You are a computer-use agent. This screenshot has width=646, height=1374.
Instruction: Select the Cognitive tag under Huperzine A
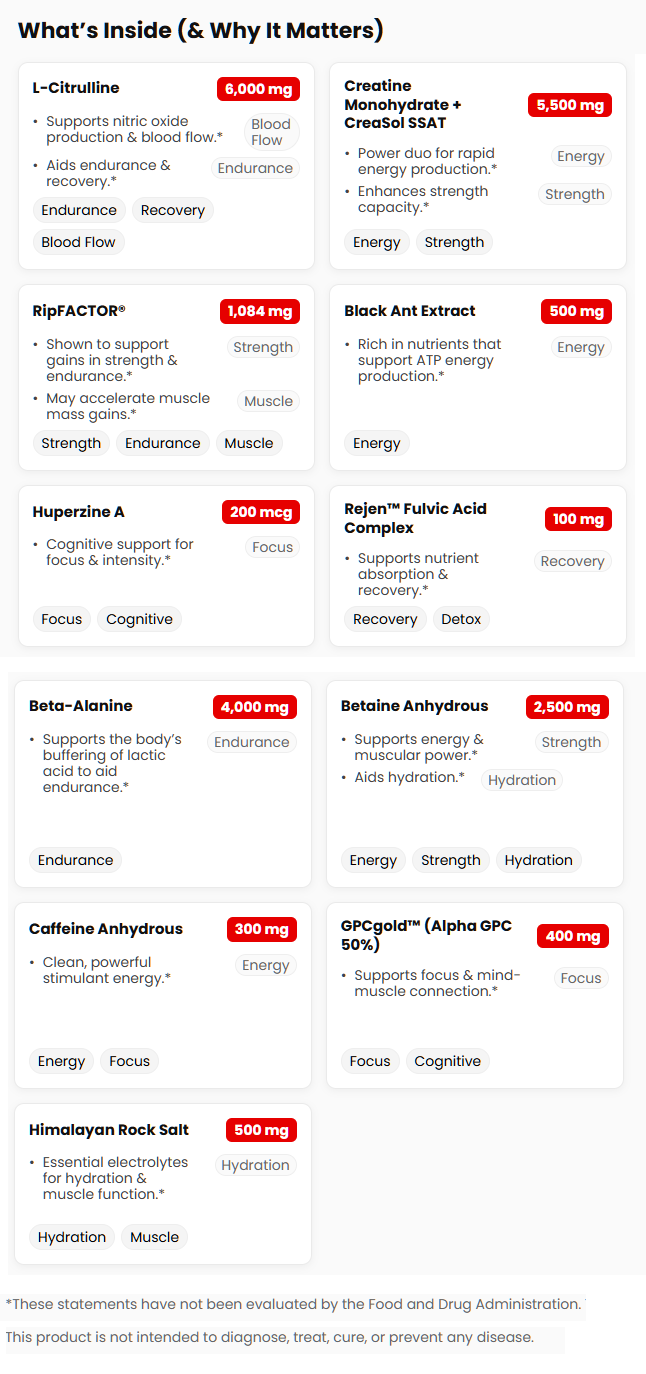point(139,619)
